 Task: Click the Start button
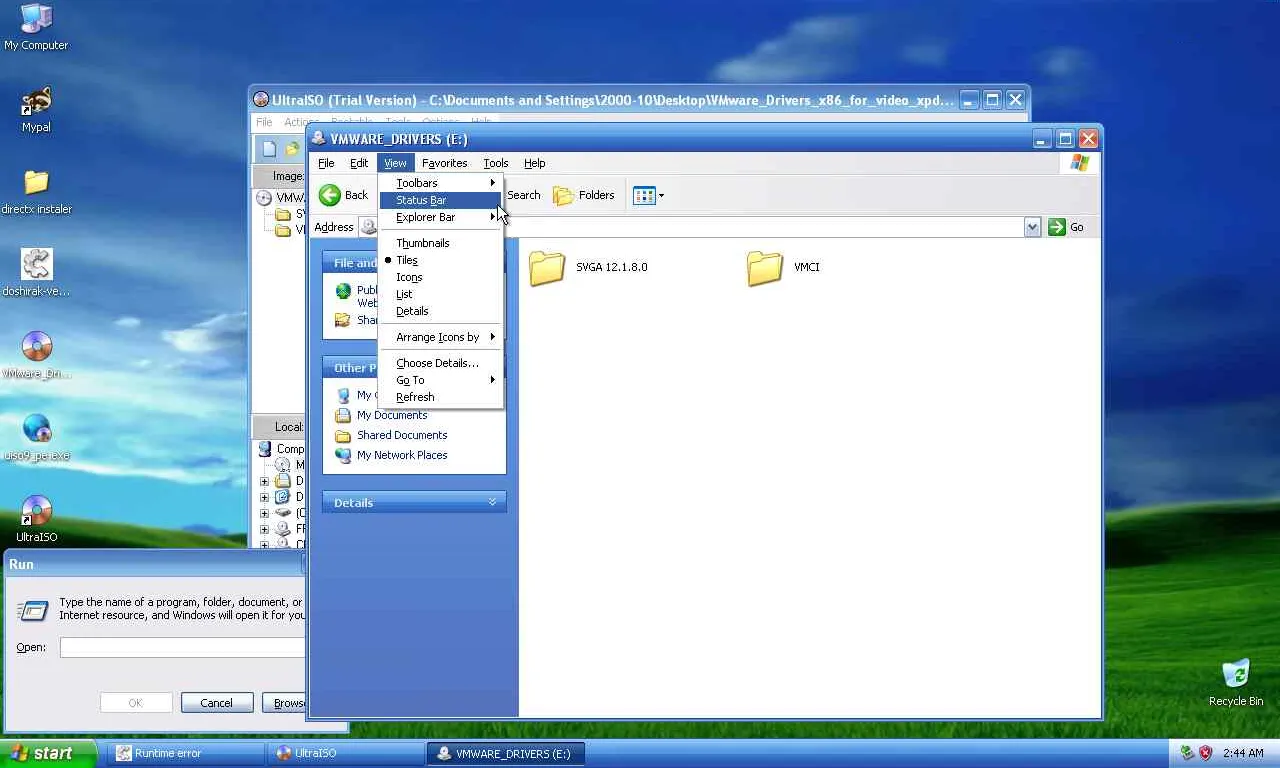coord(48,753)
